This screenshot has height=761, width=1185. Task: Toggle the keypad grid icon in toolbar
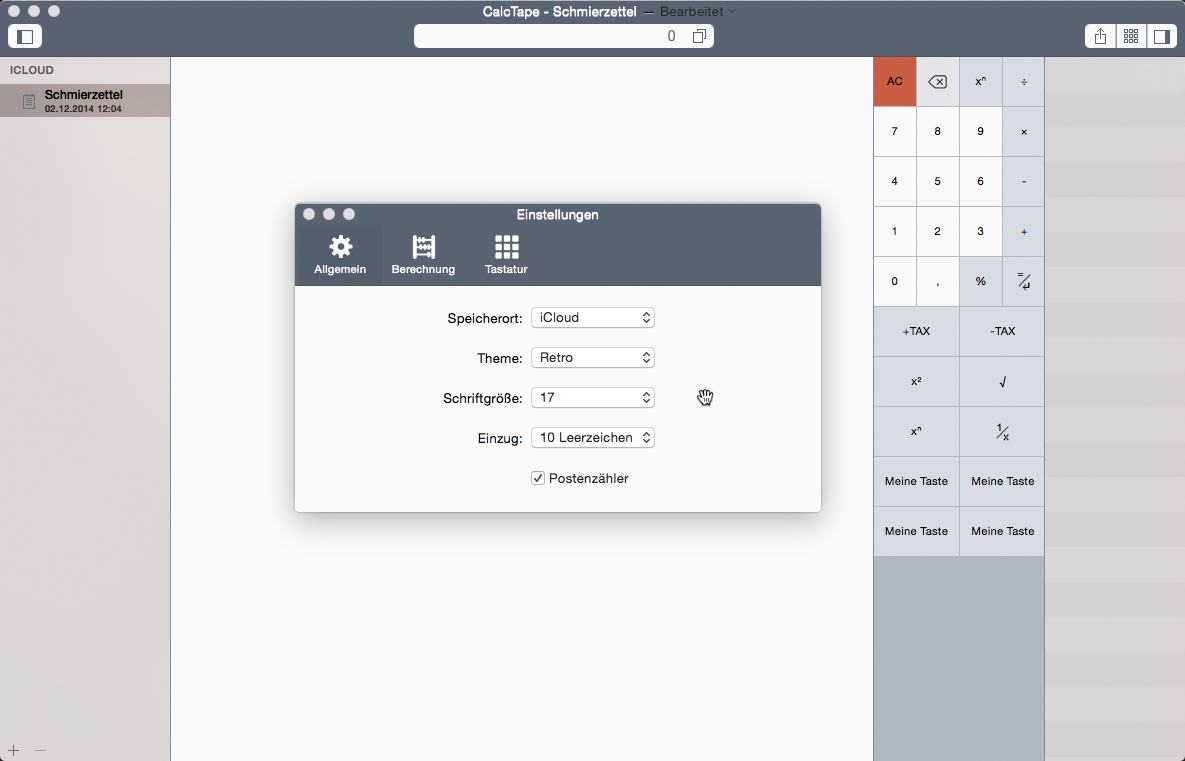[1131, 36]
